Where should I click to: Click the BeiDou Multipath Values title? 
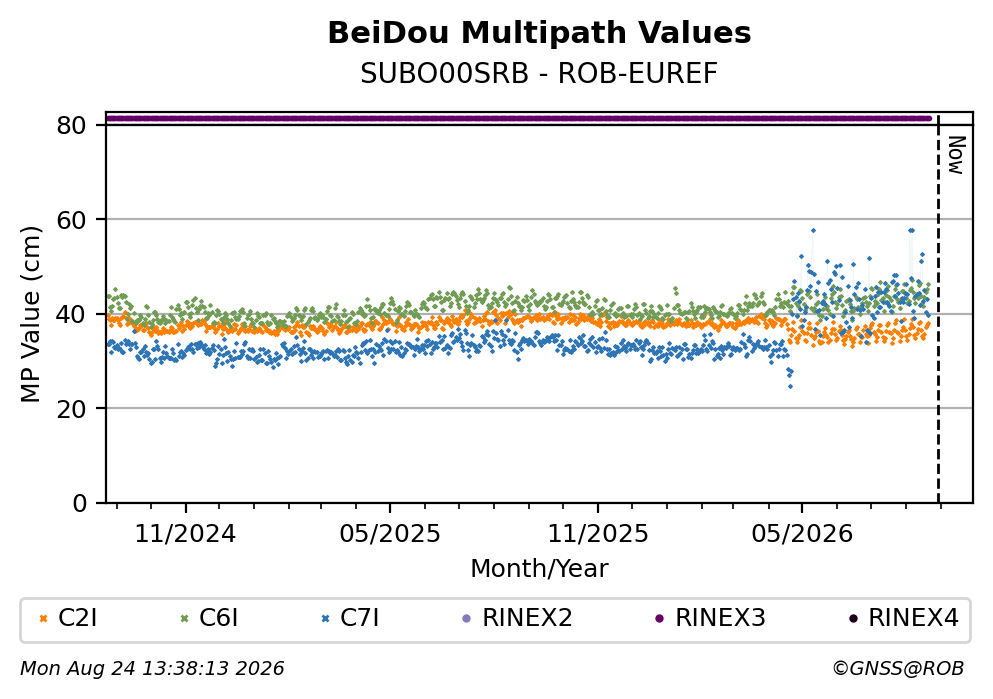point(539,33)
